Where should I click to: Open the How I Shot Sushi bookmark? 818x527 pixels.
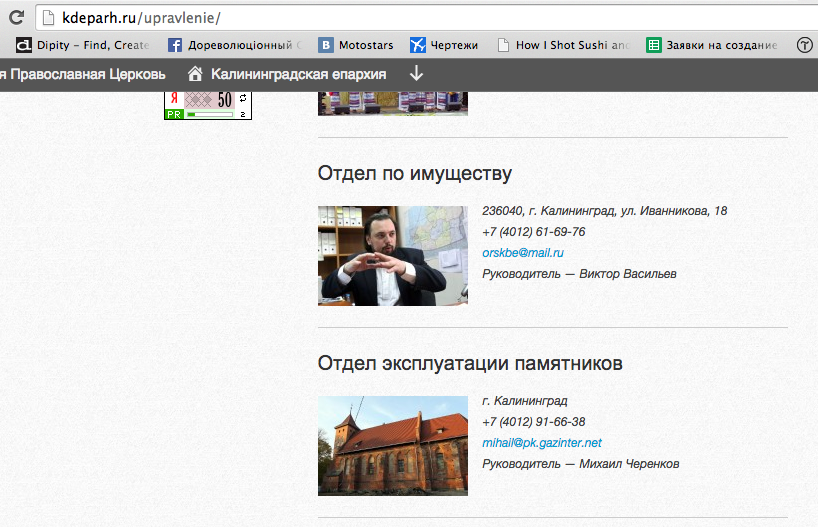[564, 45]
